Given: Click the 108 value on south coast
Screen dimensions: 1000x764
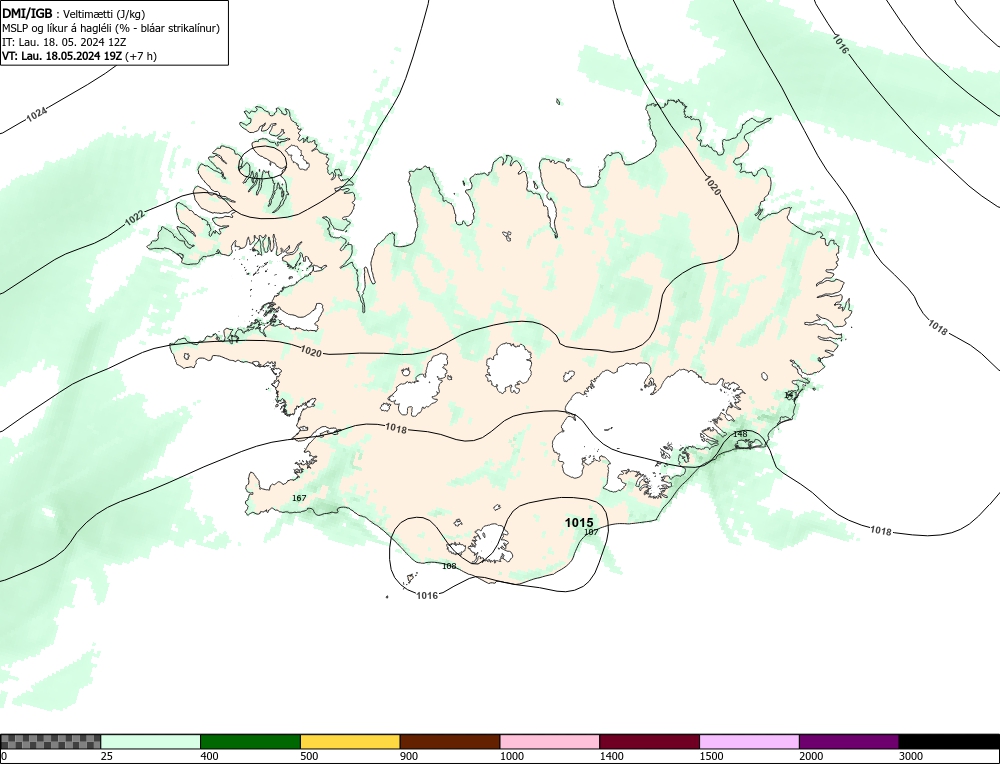Looking at the screenshot, I should [449, 566].
